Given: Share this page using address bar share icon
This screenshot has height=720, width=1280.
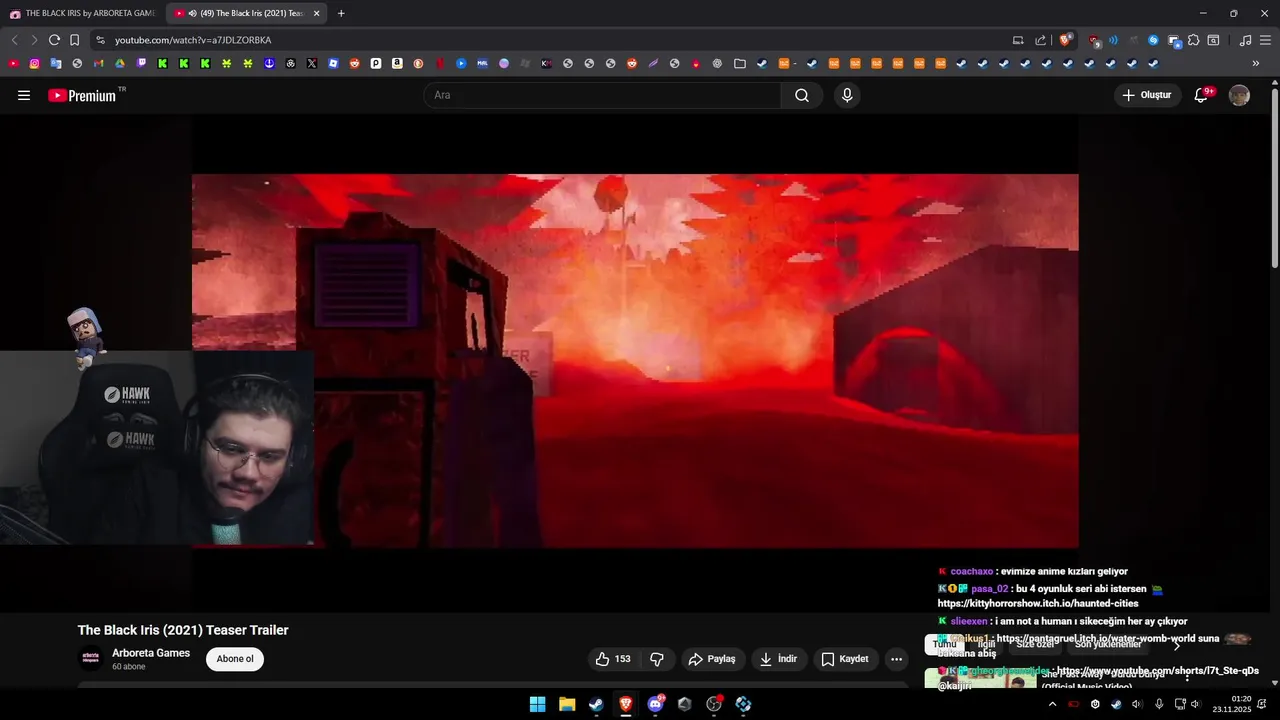Looking at the screenshot, I should (1040, 40).
